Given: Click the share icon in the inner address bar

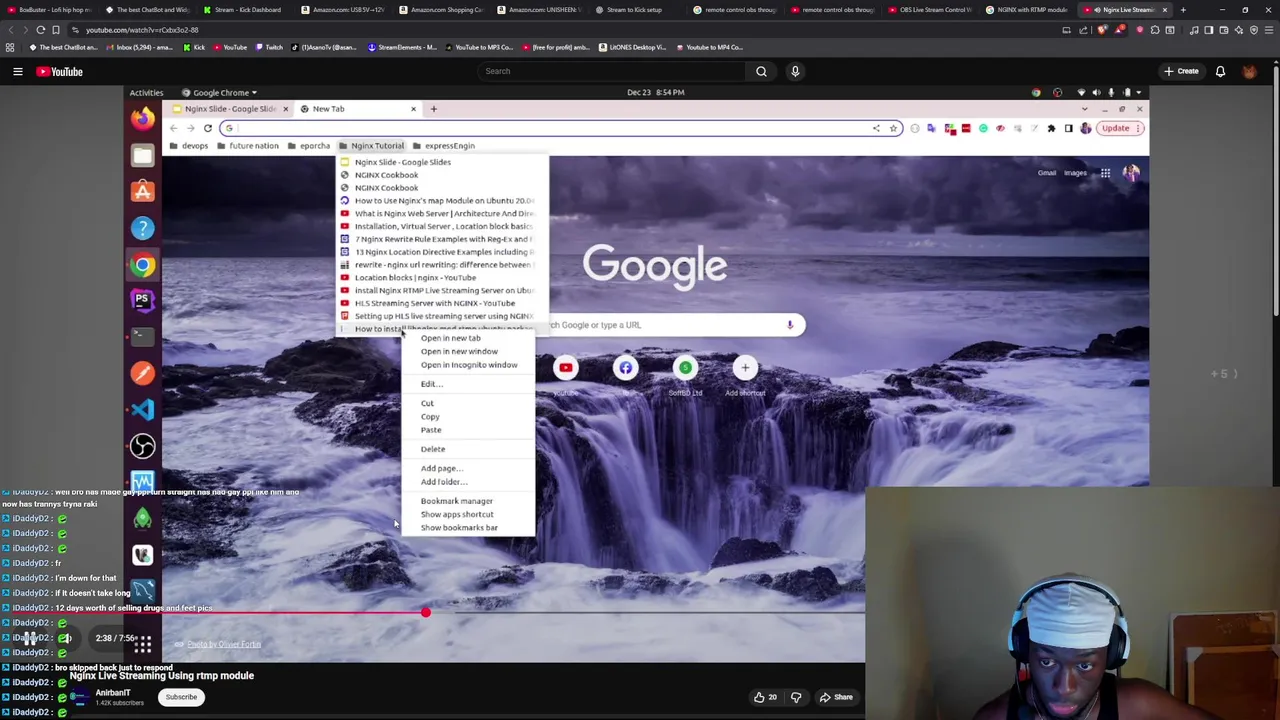Looking at the screenshot, I should coord(876,128).
